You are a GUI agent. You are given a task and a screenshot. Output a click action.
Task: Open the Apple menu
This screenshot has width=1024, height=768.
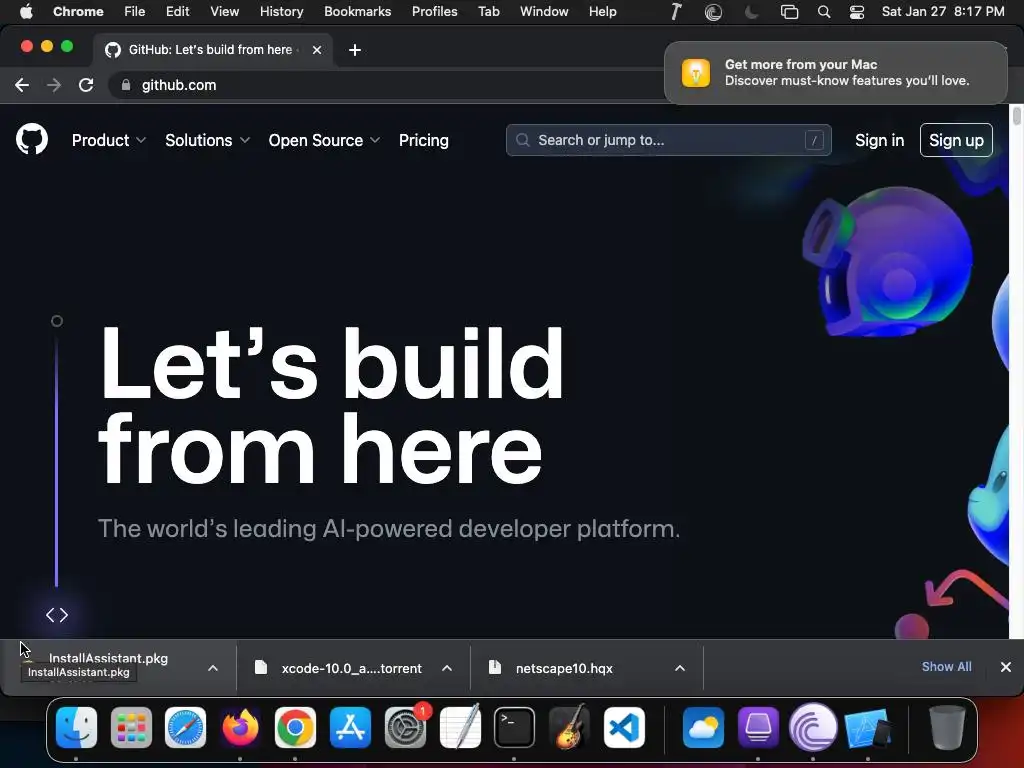pyautogui.click(x=25, y=11)
